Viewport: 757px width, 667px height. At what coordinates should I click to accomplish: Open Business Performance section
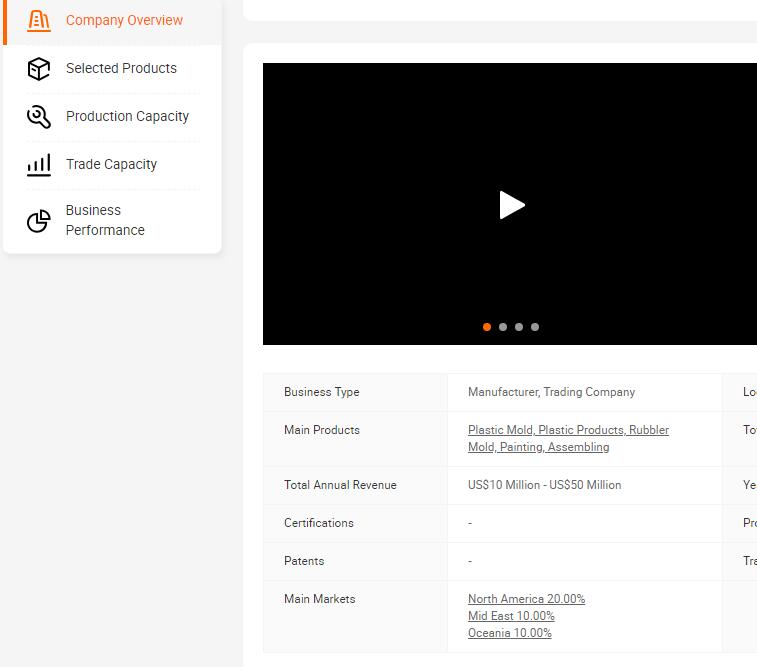105,220
